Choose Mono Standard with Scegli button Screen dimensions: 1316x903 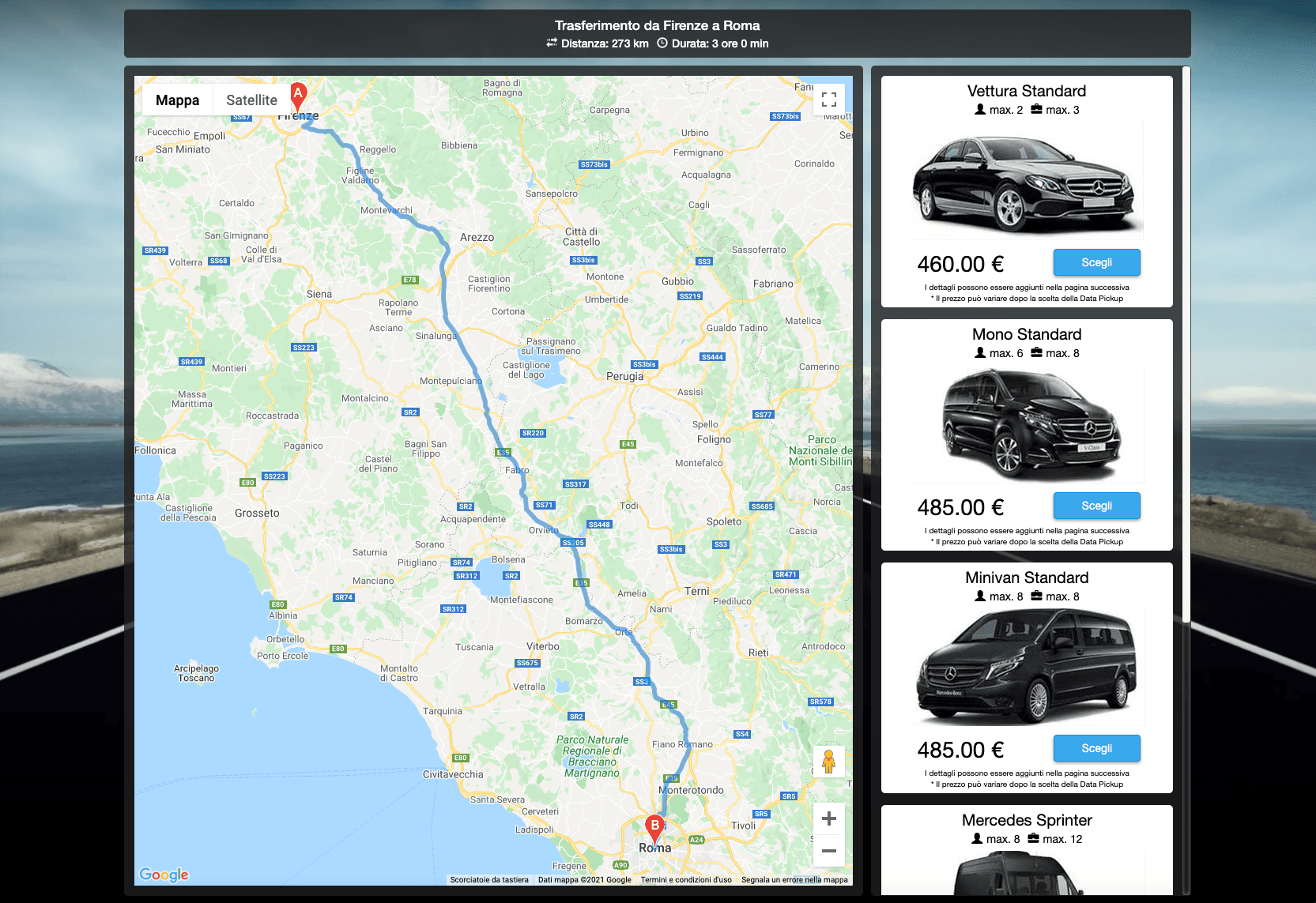[1096, 506]
